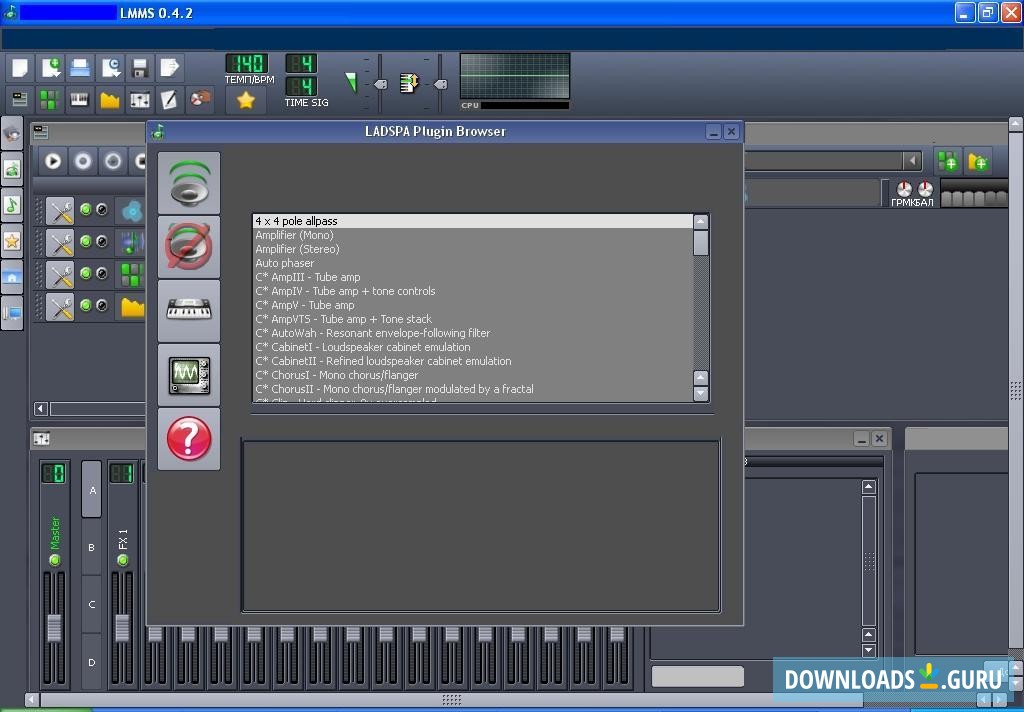The width and height of the screenshot is (1024, 712).
Task: Solo the second track in Song Editor
Action: point(101,242)
